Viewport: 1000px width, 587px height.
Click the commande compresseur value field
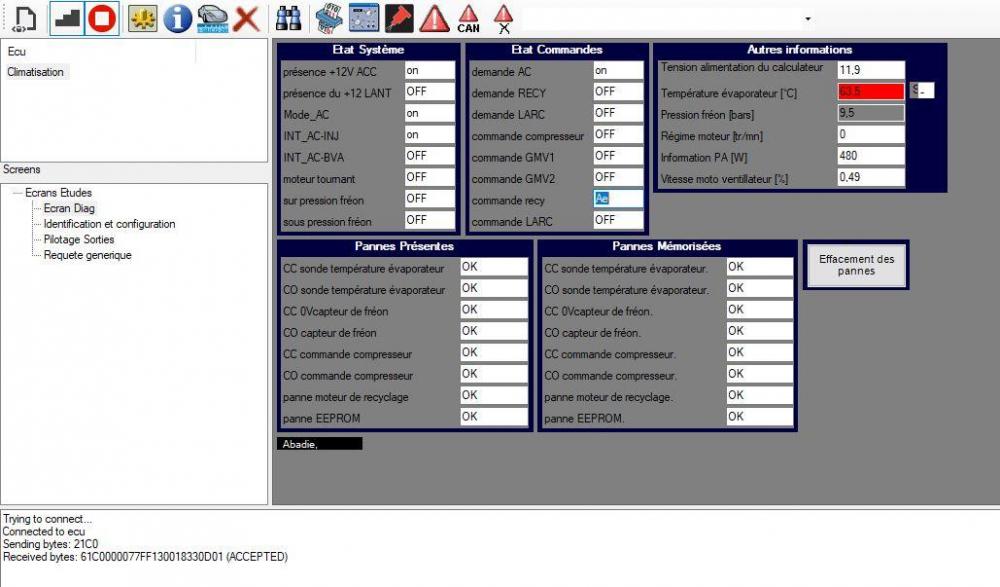coord(618,134)
